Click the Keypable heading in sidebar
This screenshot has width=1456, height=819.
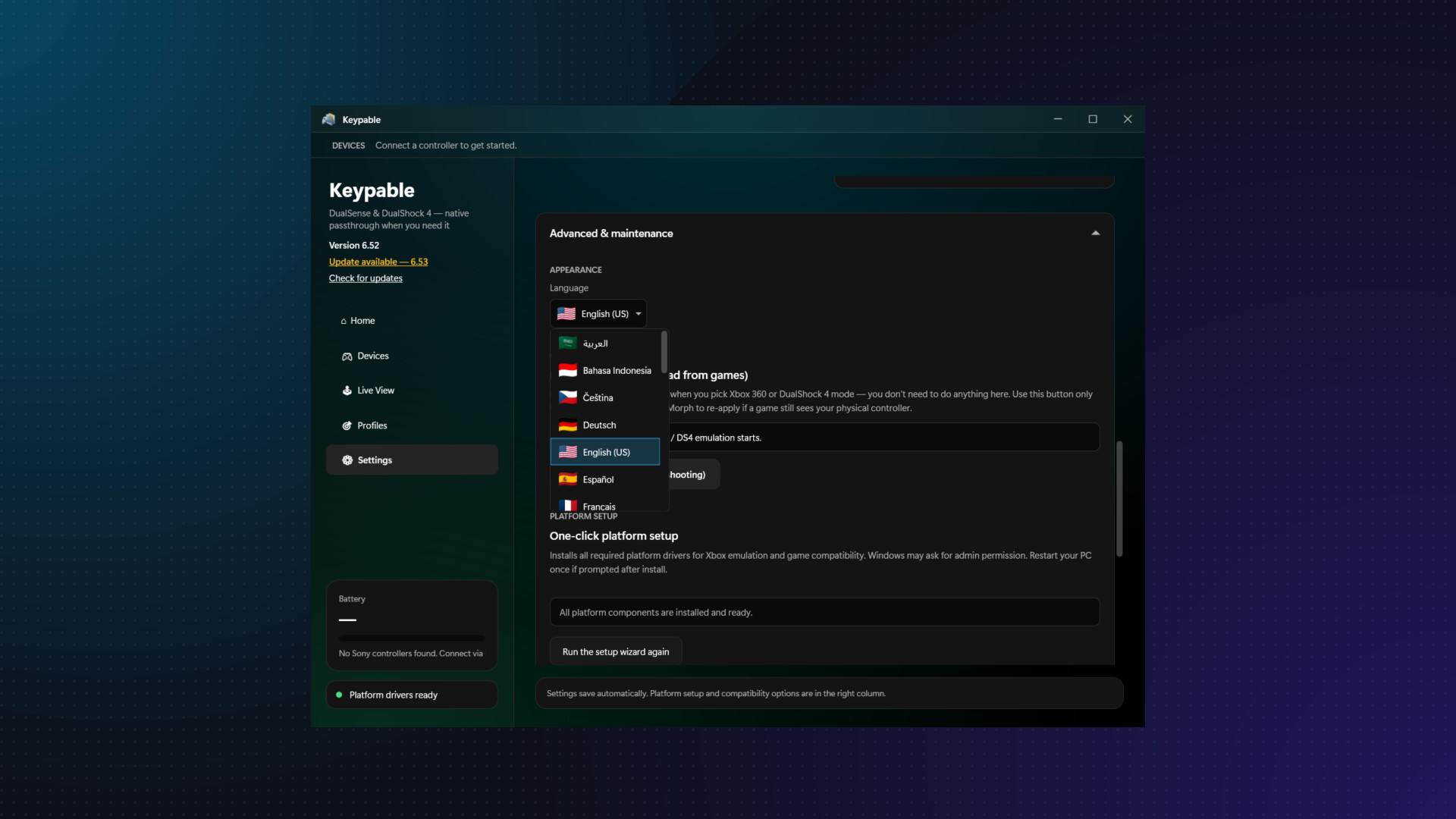(372, 190)
